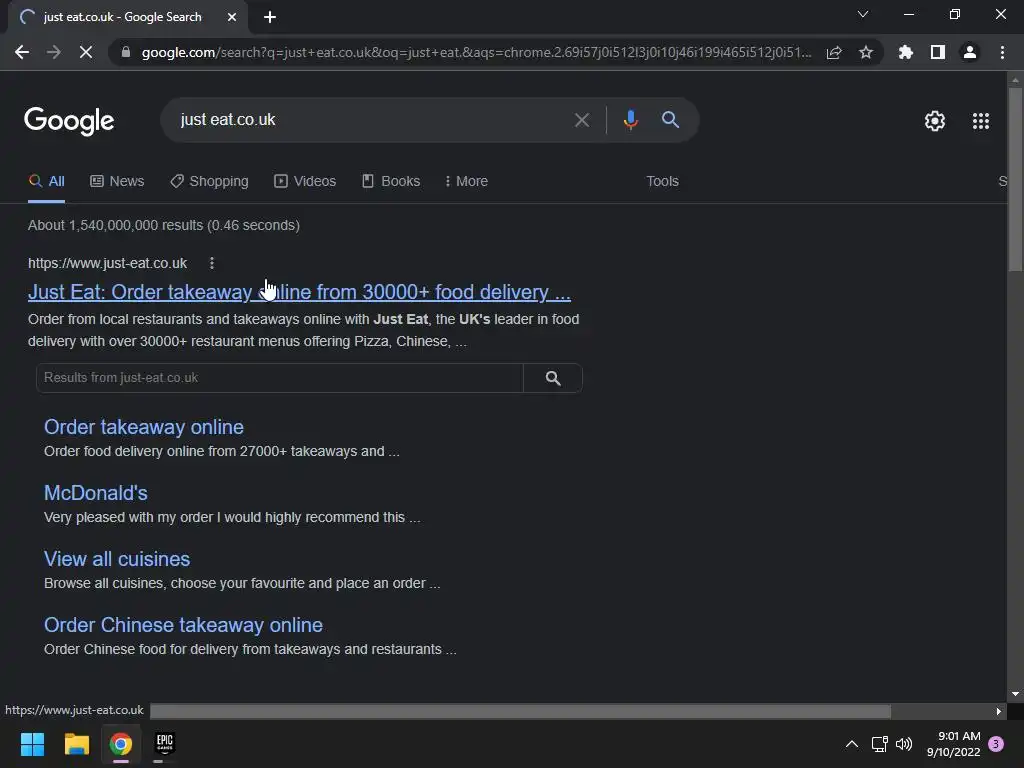The height and width of the screenshot is (768, 1024).
Task: Switch to the Videos results tab
Action: coord(305,182)
